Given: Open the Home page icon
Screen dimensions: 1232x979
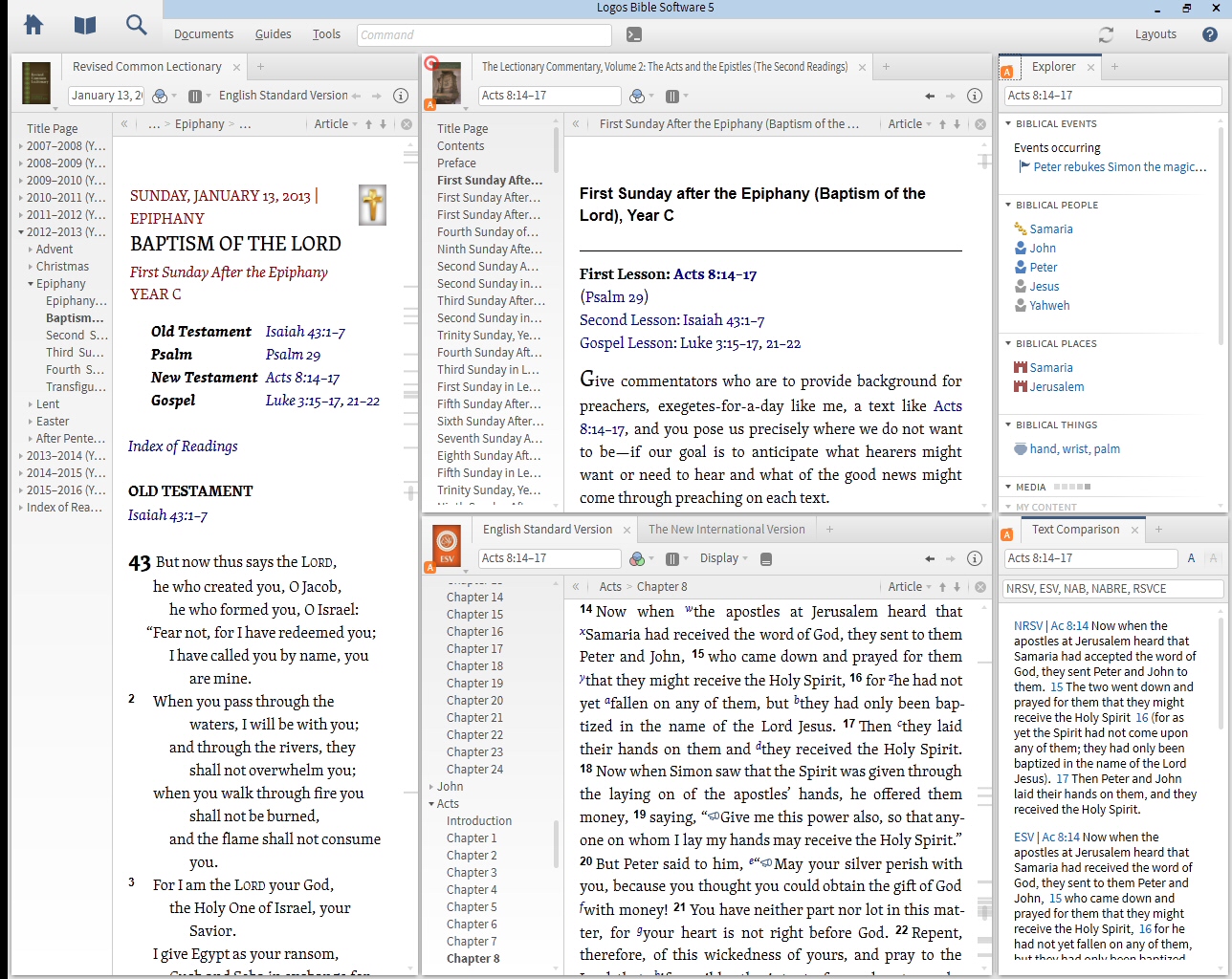Looking at the screenshot, I should pyautogui.click(x=33, y=25).
